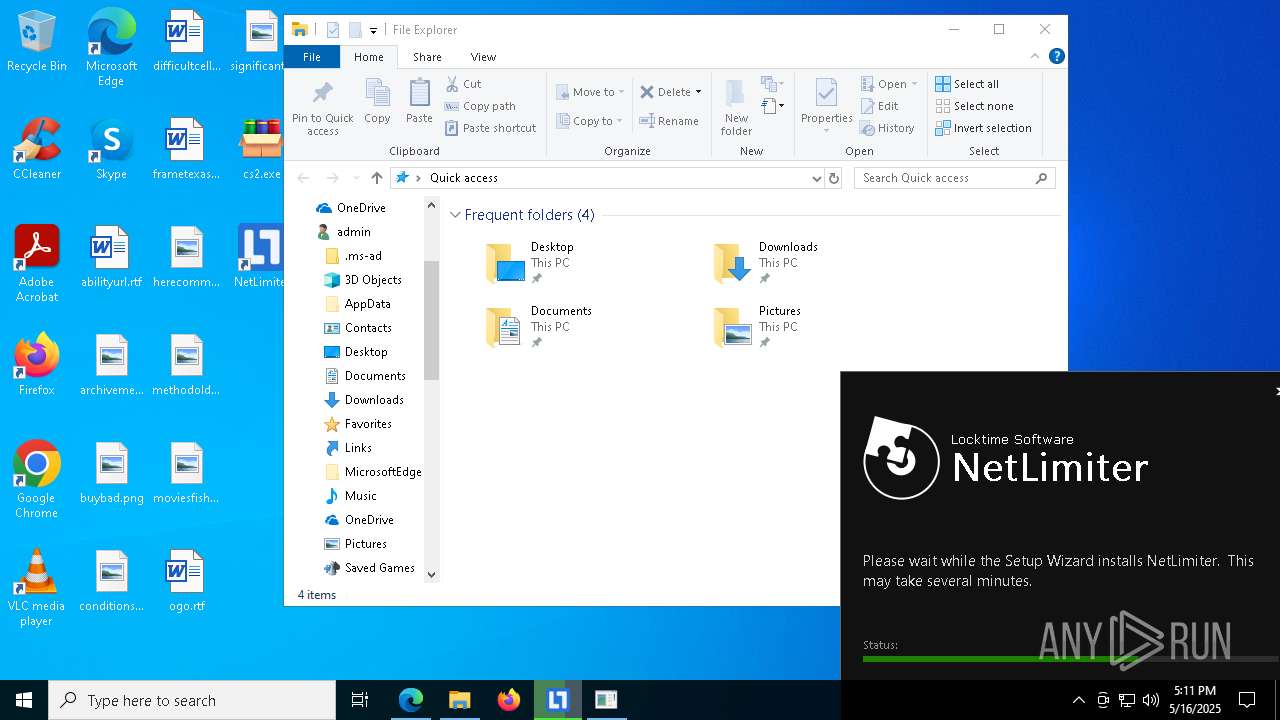1280x720 pixels.
Task: Collapse the ribbon with chevron
Action: click(x=1035, y=57)
